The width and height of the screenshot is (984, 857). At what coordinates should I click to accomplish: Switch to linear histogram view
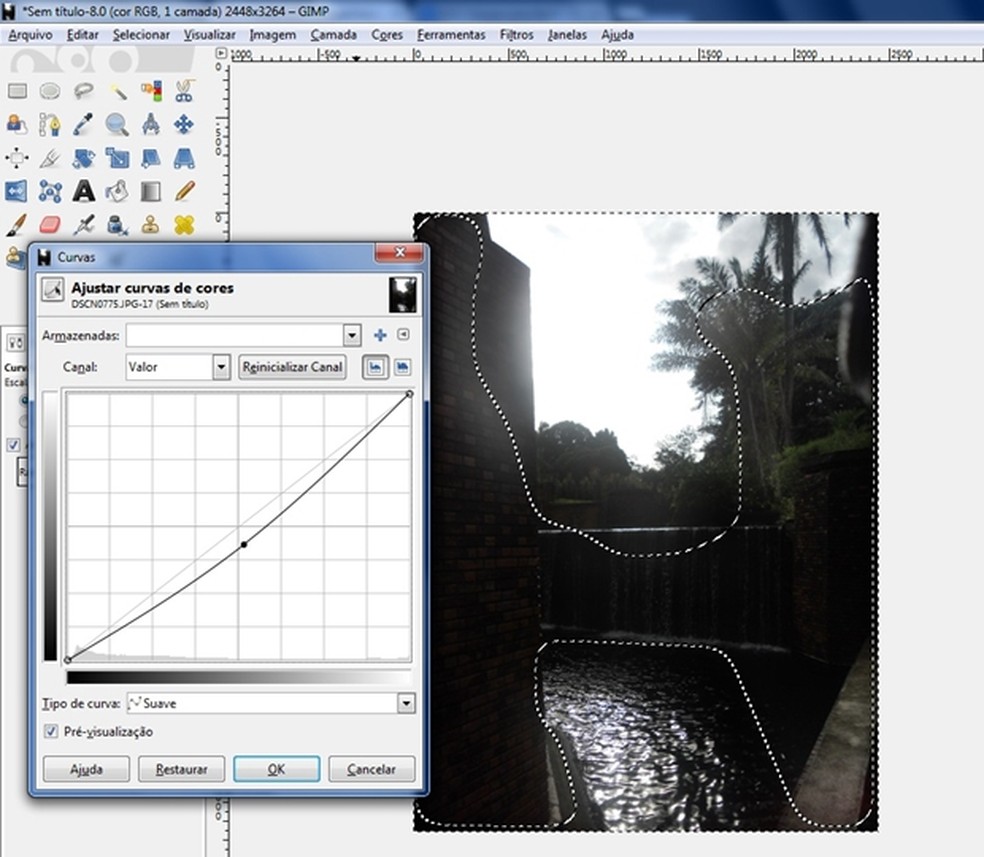(375, 367)
